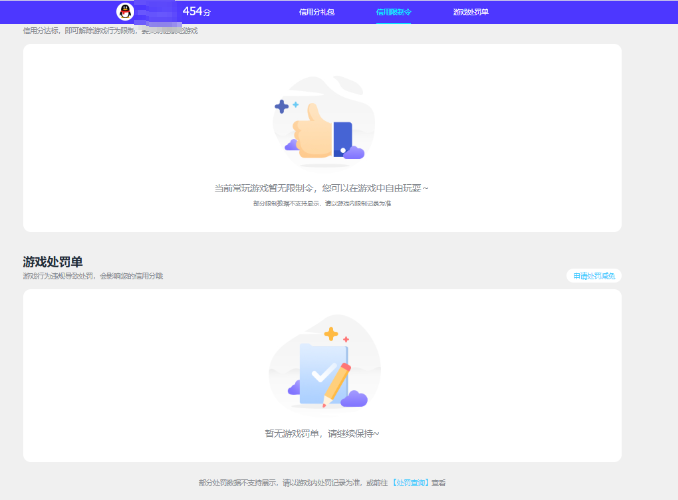678x500 pixels.
Task: Switch to the highlighted 信用限制令 tab
Action: click(x=393, y=12)
